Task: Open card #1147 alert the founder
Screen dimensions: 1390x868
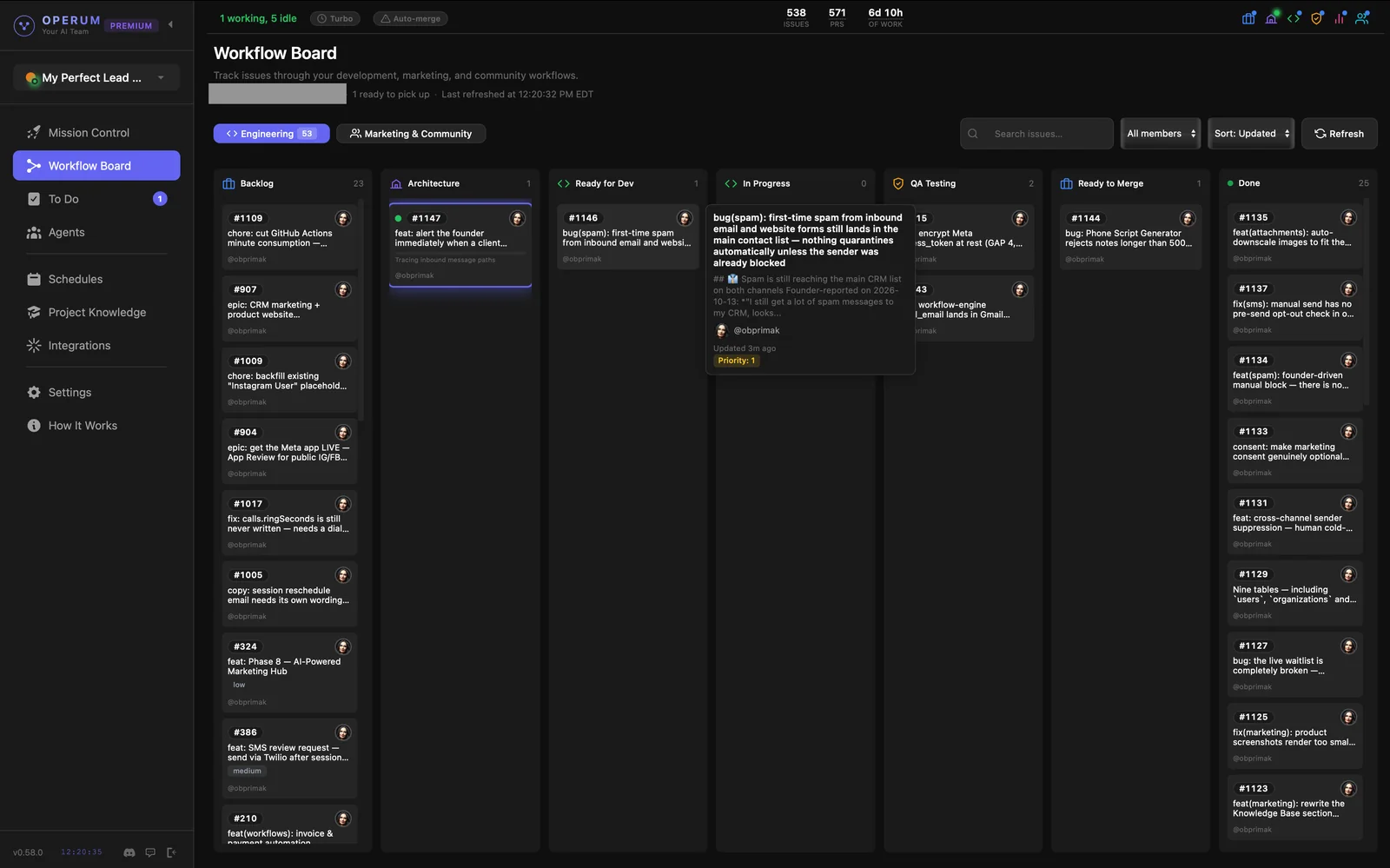Action: tap(460, 245)
